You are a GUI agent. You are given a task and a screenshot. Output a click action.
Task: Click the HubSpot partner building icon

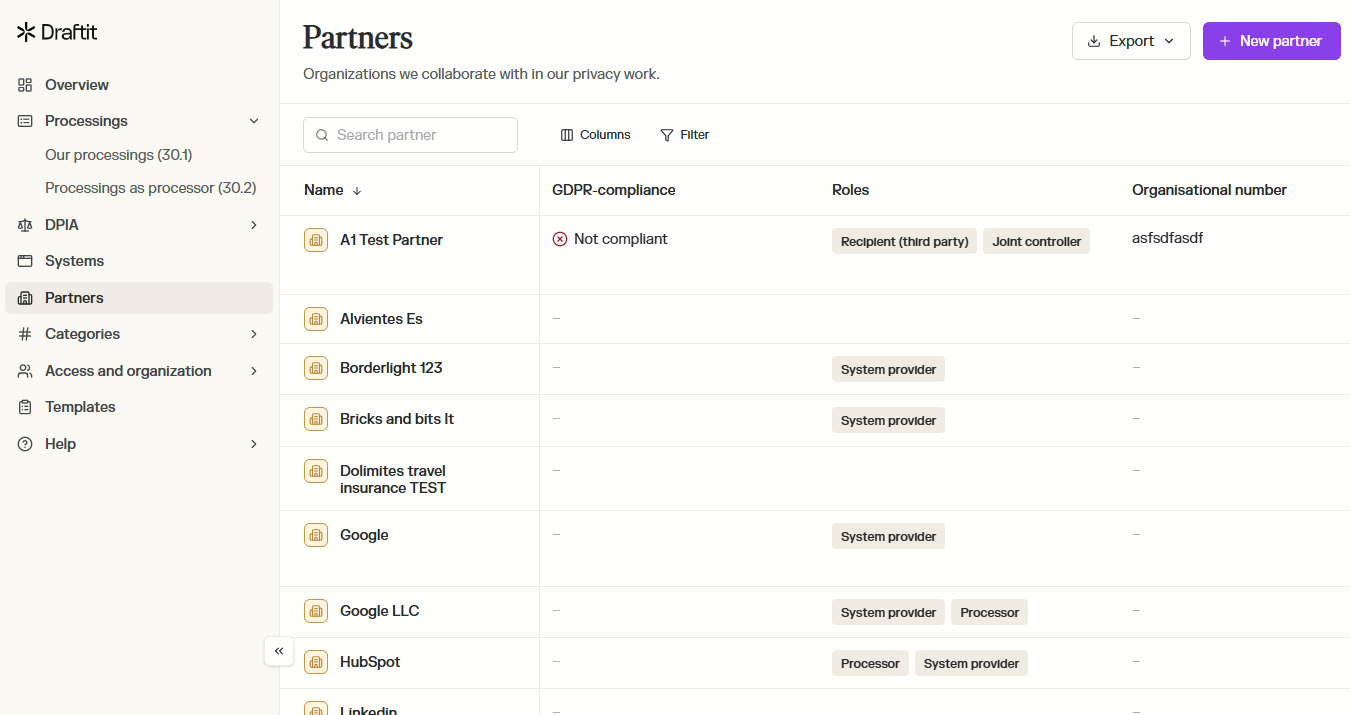click(x=316, y=662)
